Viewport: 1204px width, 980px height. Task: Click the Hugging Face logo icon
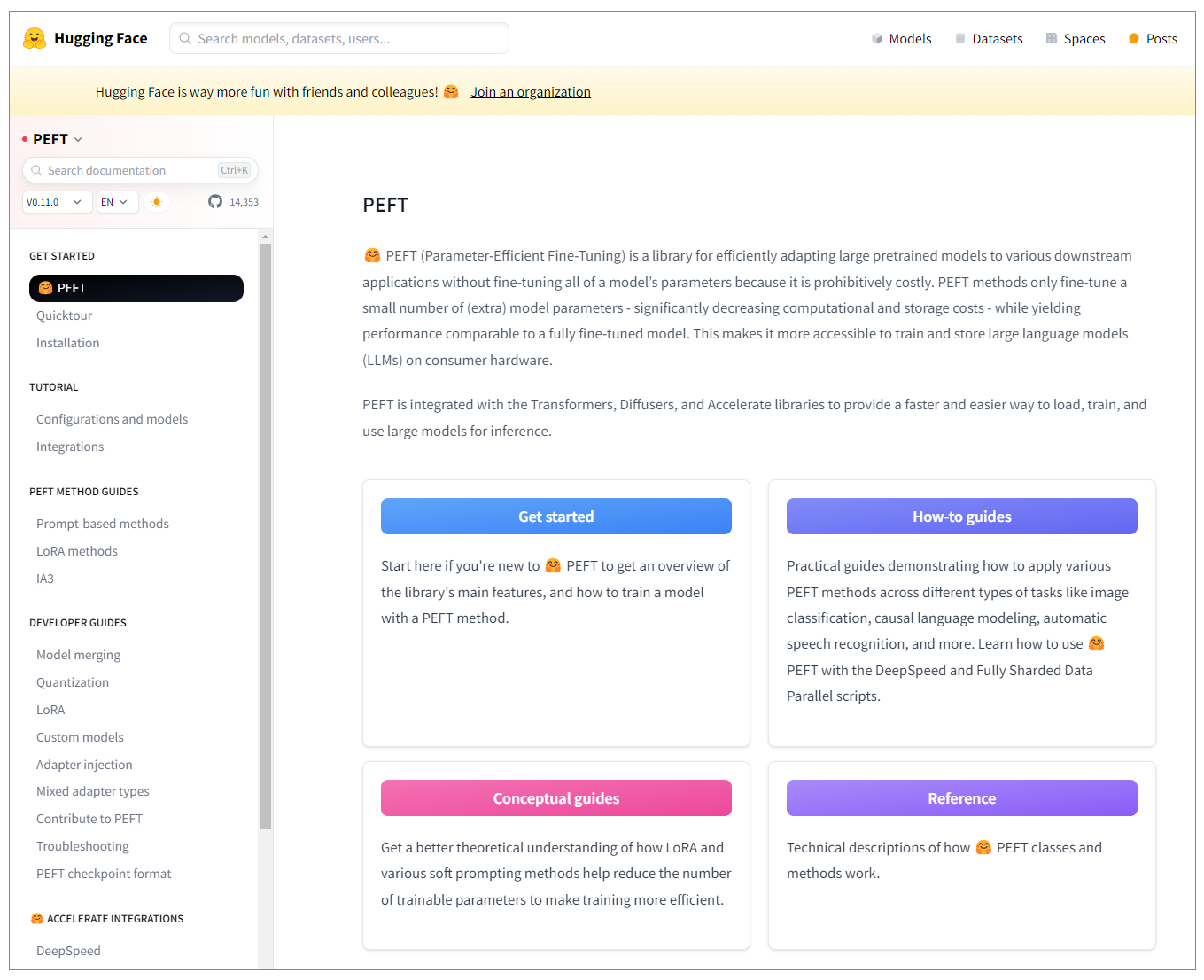pos(35,38)
